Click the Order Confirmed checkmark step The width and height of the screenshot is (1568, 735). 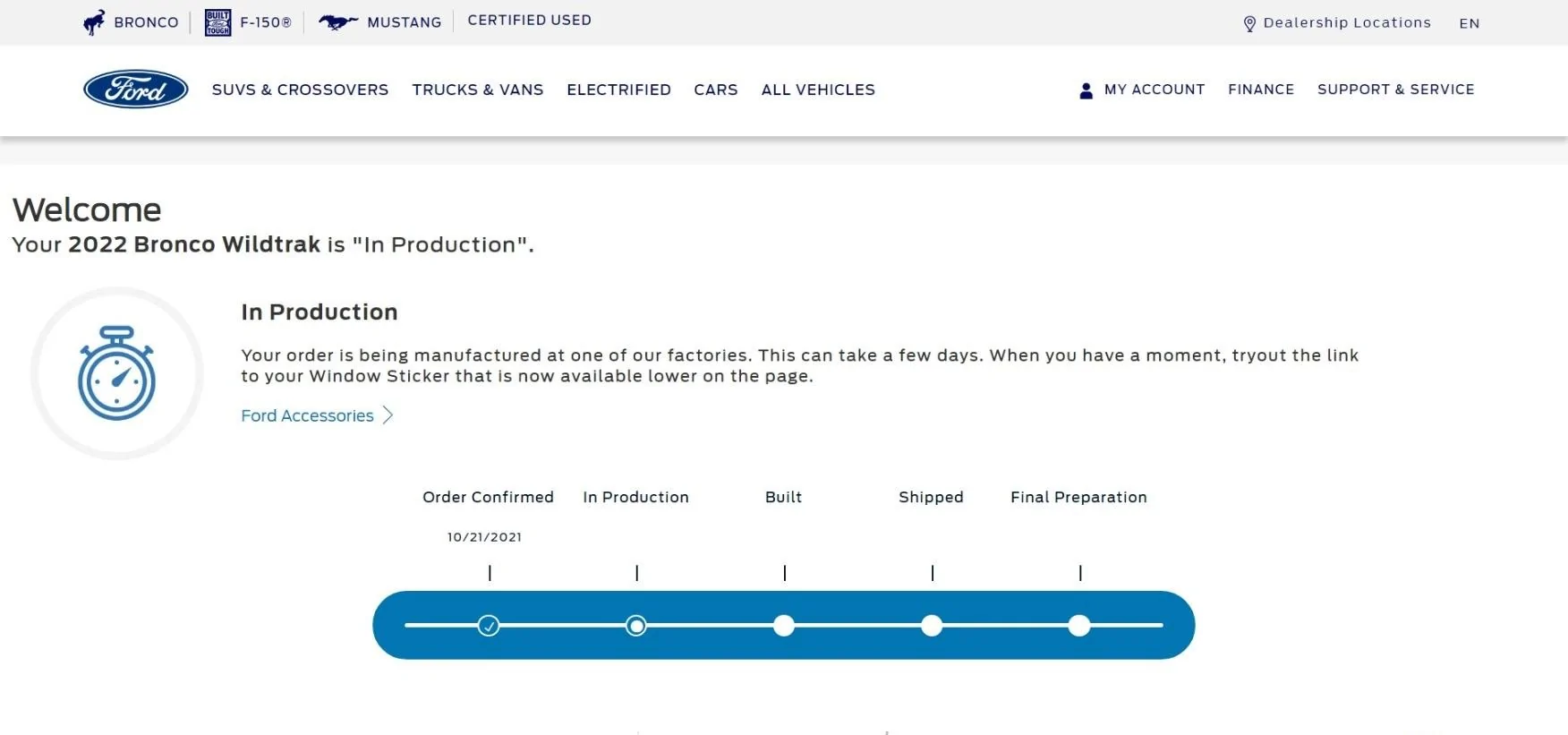[x=489, y=626]
